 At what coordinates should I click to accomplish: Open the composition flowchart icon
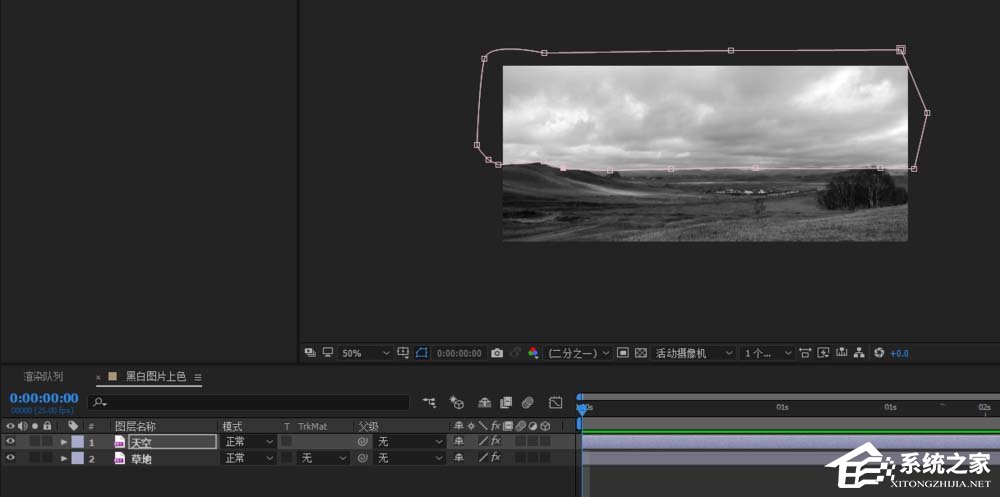(858, 353)
